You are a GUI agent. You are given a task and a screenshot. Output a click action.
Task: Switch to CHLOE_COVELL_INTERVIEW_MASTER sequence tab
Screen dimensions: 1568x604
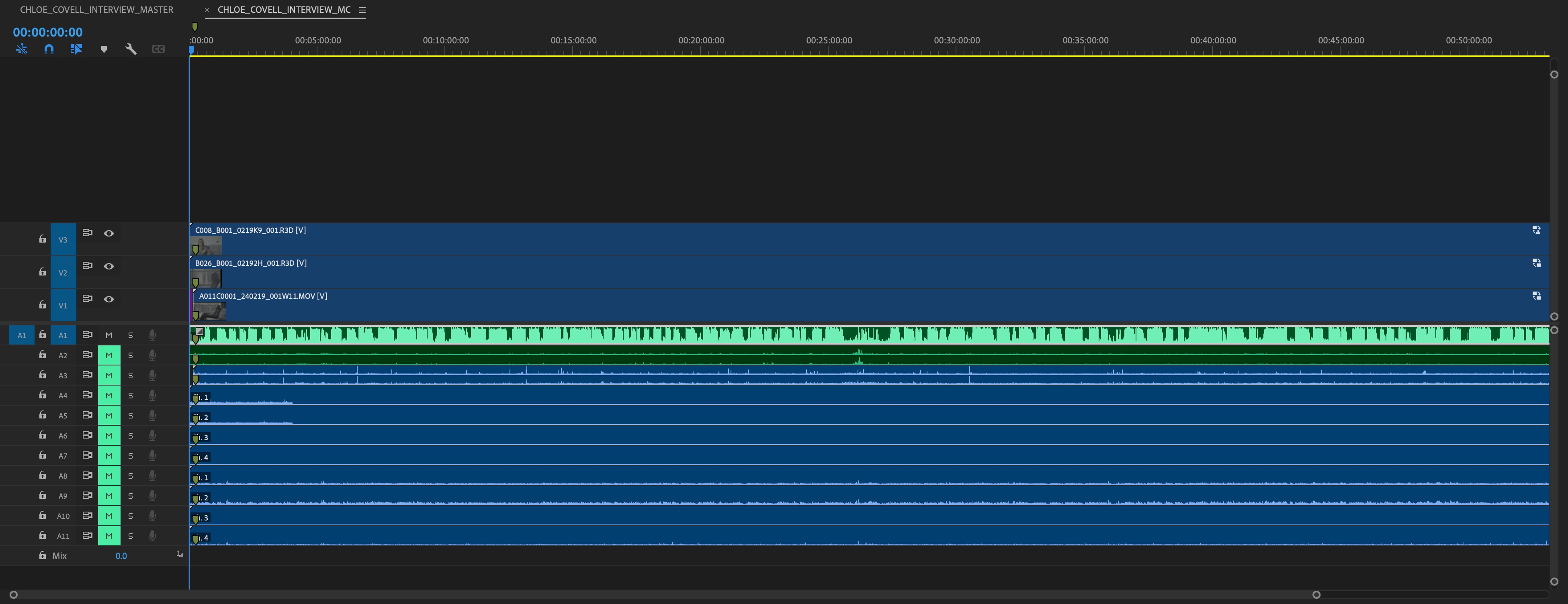[x=96, y=10]
